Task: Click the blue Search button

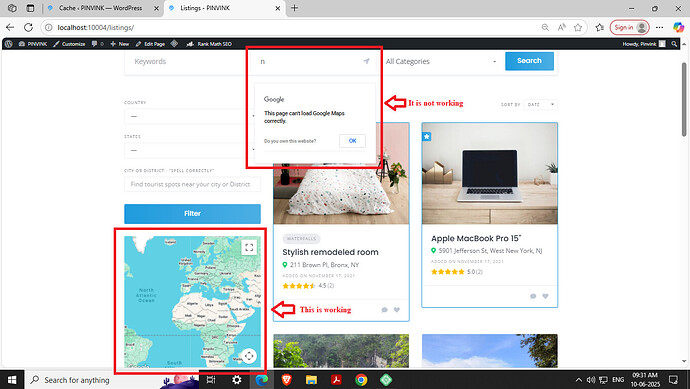Action: [x=529, y=61]
